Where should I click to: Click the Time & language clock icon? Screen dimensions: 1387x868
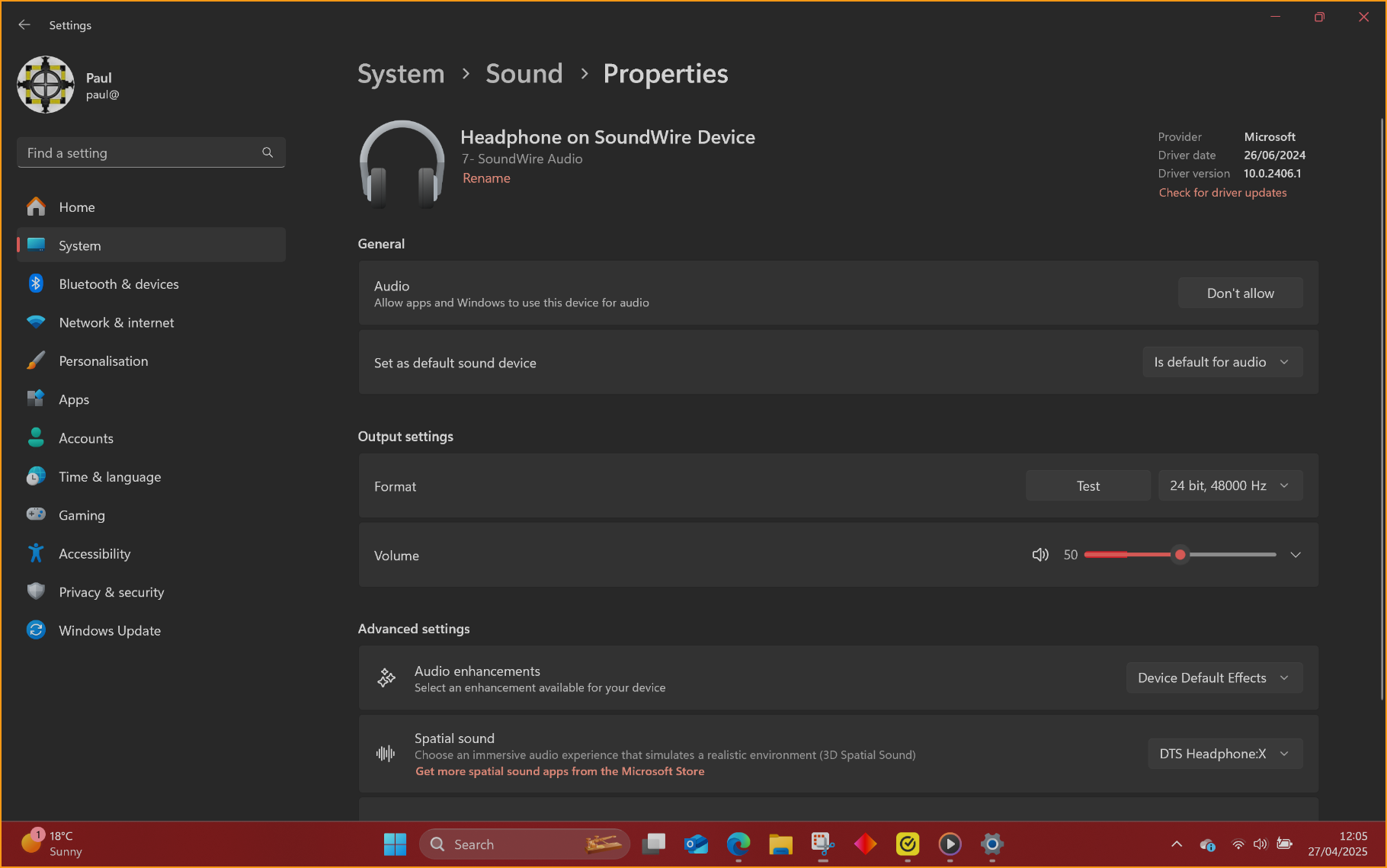pyautogui.click(x=36, y=476)
